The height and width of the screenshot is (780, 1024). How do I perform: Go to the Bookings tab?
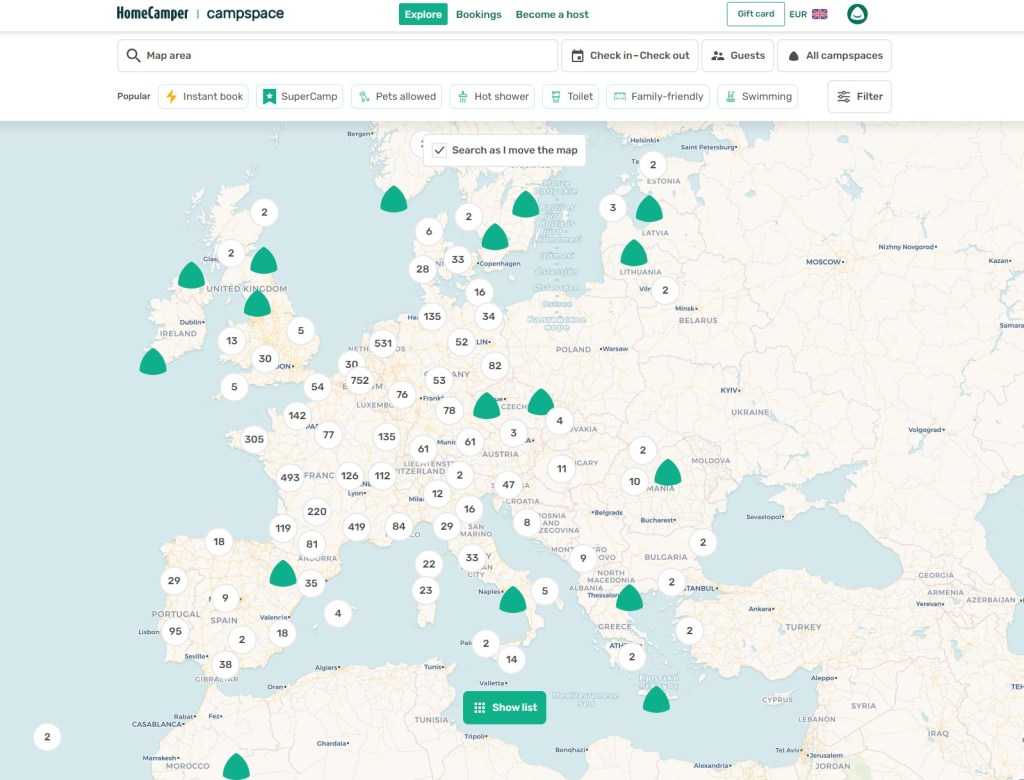[478, 14]
